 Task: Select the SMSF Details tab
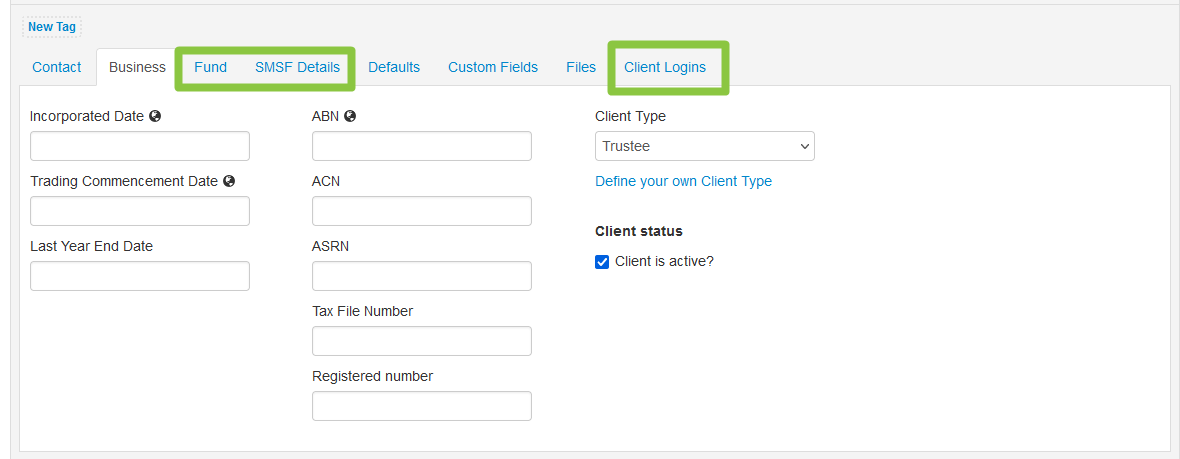[x=297, y=67]
